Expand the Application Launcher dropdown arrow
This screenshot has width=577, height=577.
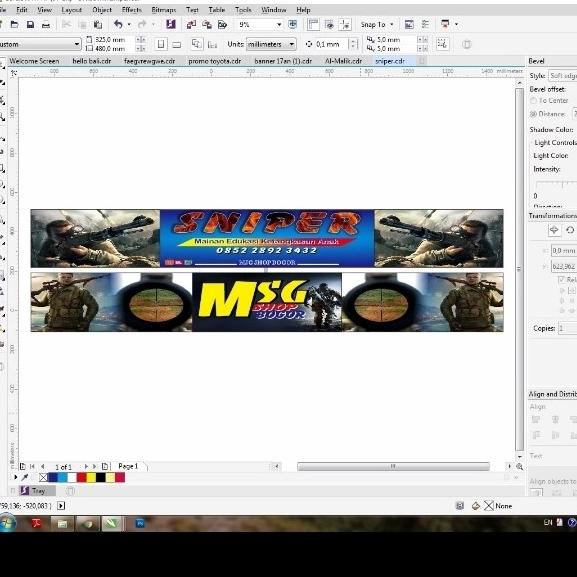[456, 24]
